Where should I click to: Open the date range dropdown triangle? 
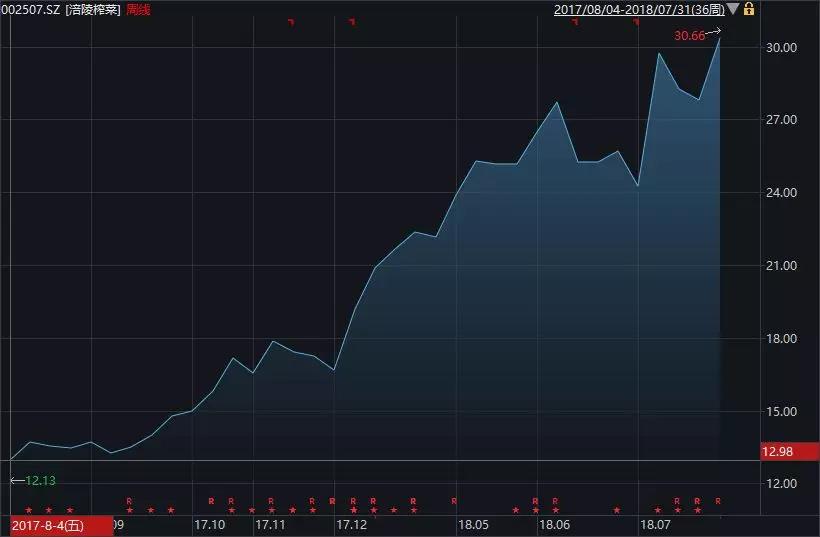click(x=733, y=9)
